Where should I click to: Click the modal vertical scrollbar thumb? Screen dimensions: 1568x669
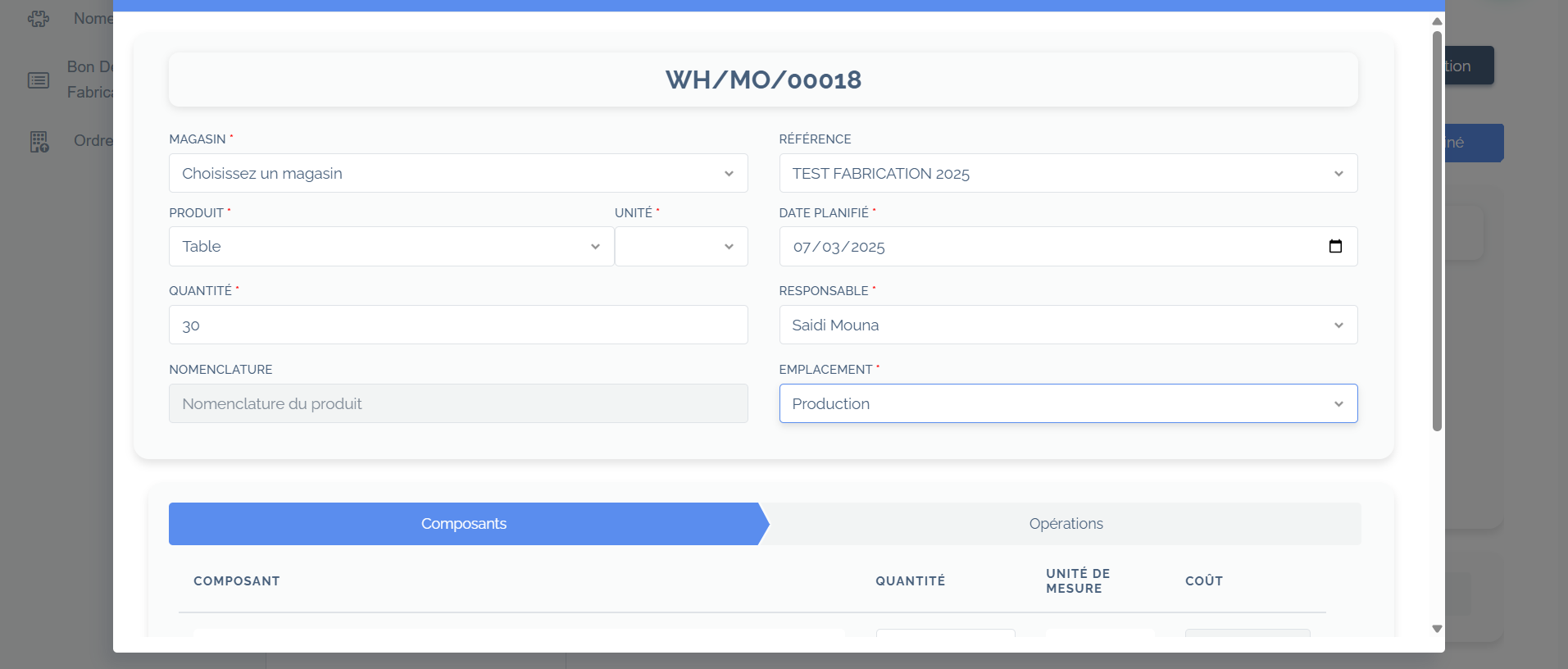tap(1437, 230)
